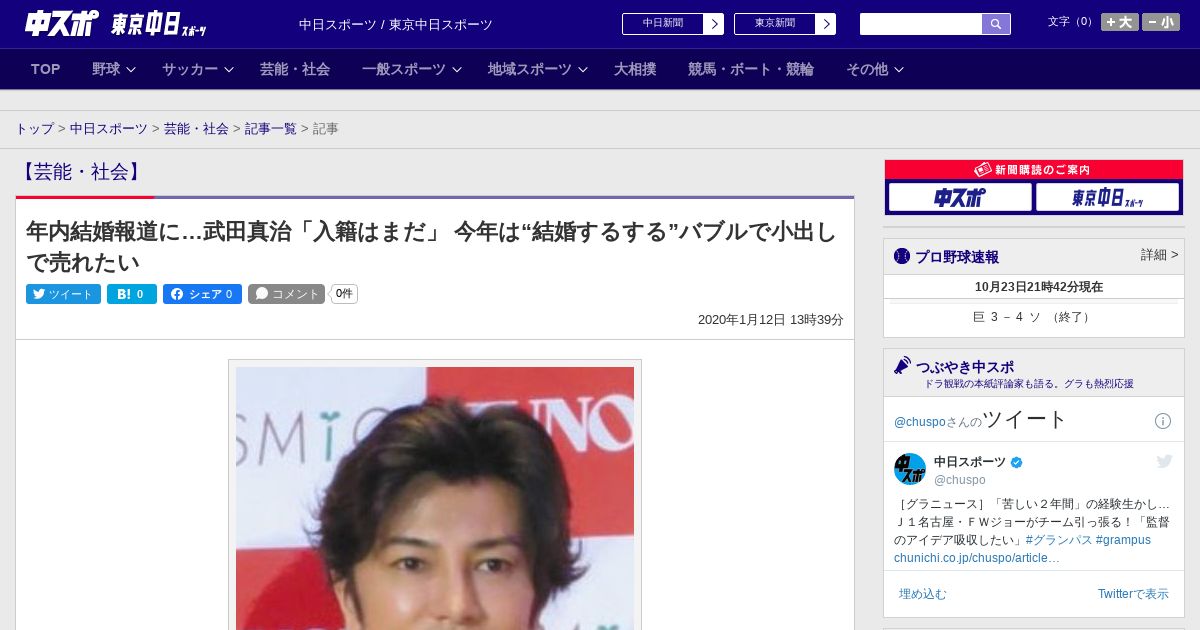This screenshot has height=630, width=1200.
Task: Click the arrow beside 中日新聞
Action: click(x=714, y=24)
